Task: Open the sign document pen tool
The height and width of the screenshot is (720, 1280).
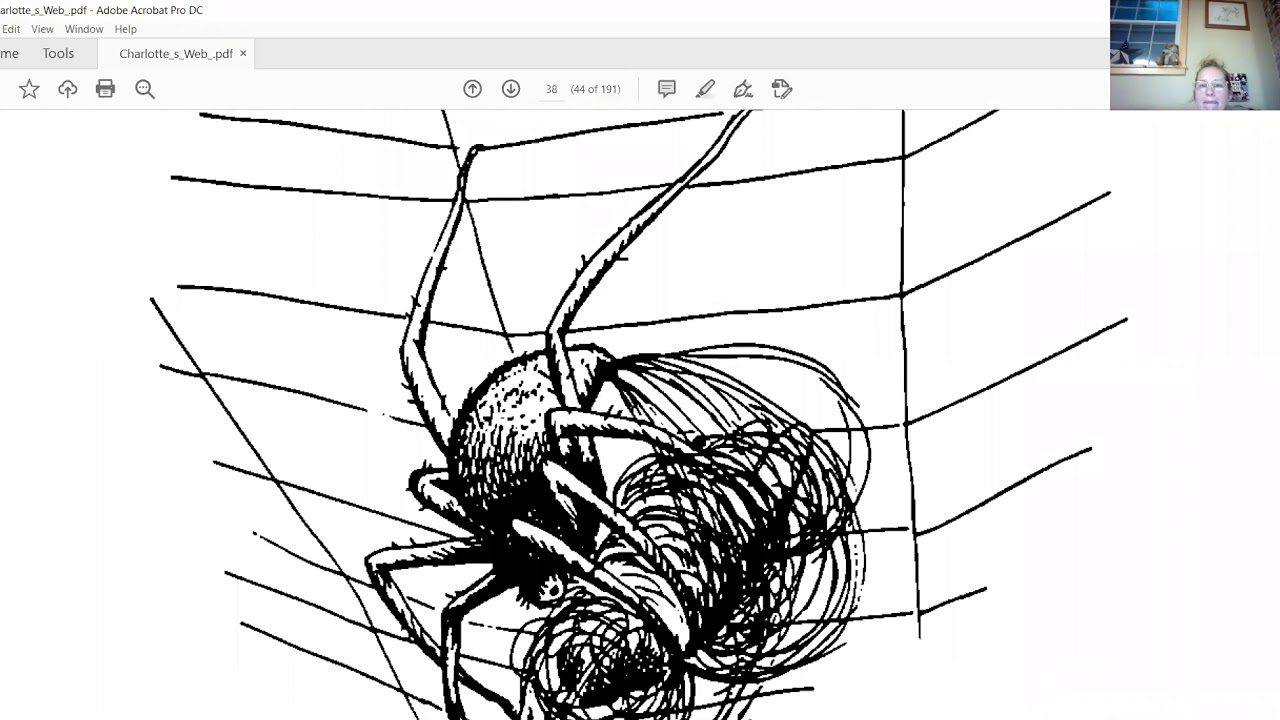Action: click(x=743, y=89)
